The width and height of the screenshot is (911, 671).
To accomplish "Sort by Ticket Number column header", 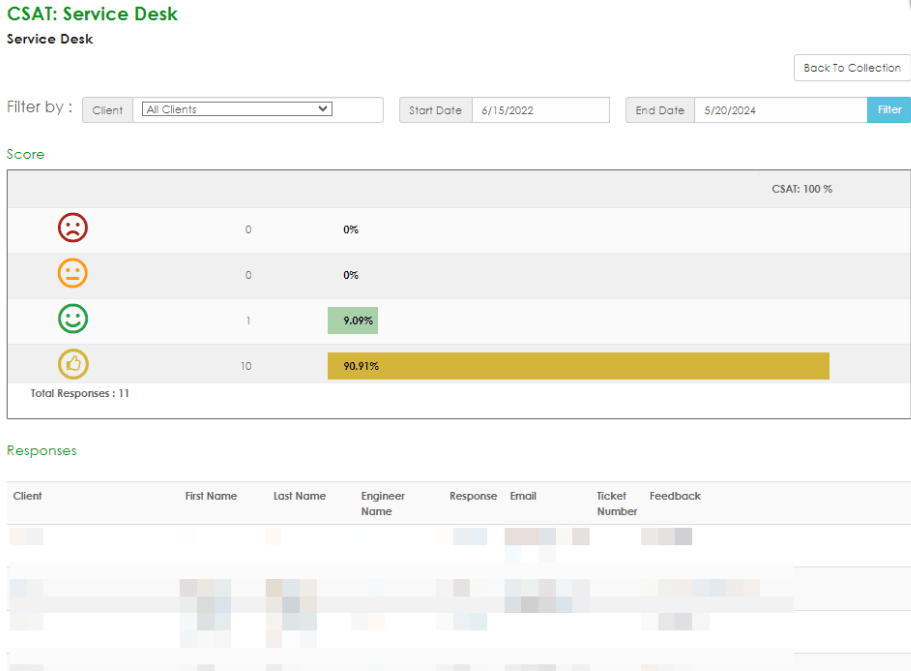I will click(x=616, y=503).
